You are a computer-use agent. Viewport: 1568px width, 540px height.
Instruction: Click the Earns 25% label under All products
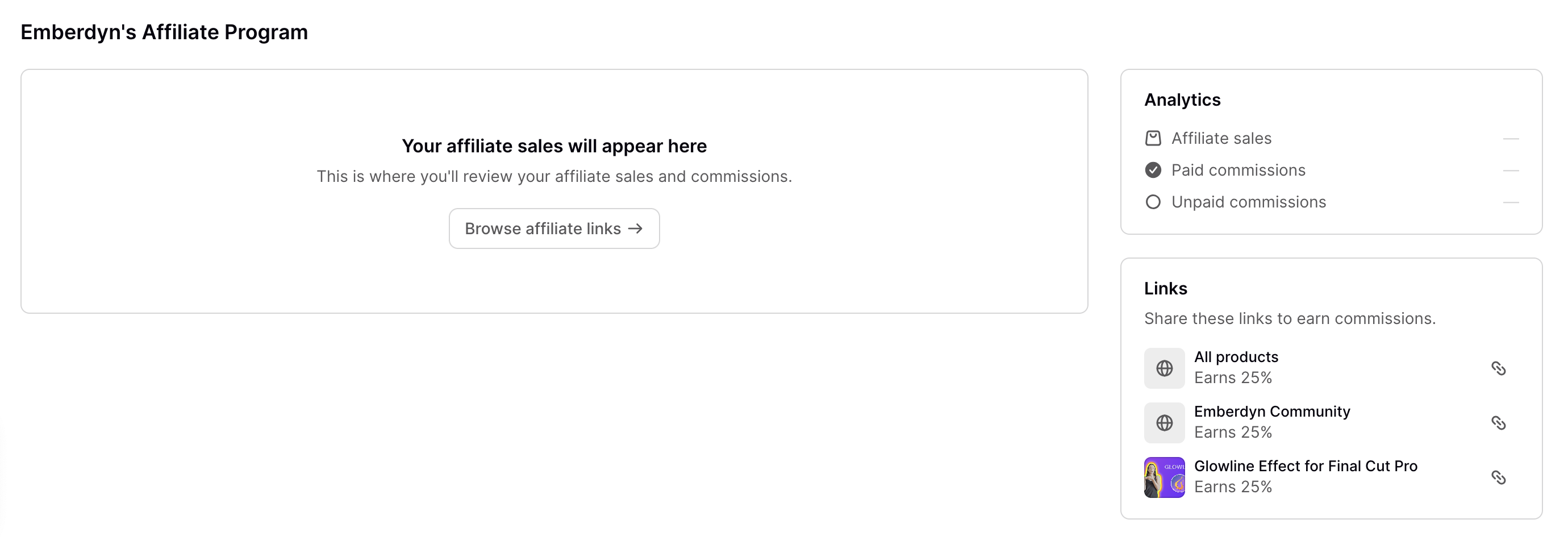(1233, 377)
